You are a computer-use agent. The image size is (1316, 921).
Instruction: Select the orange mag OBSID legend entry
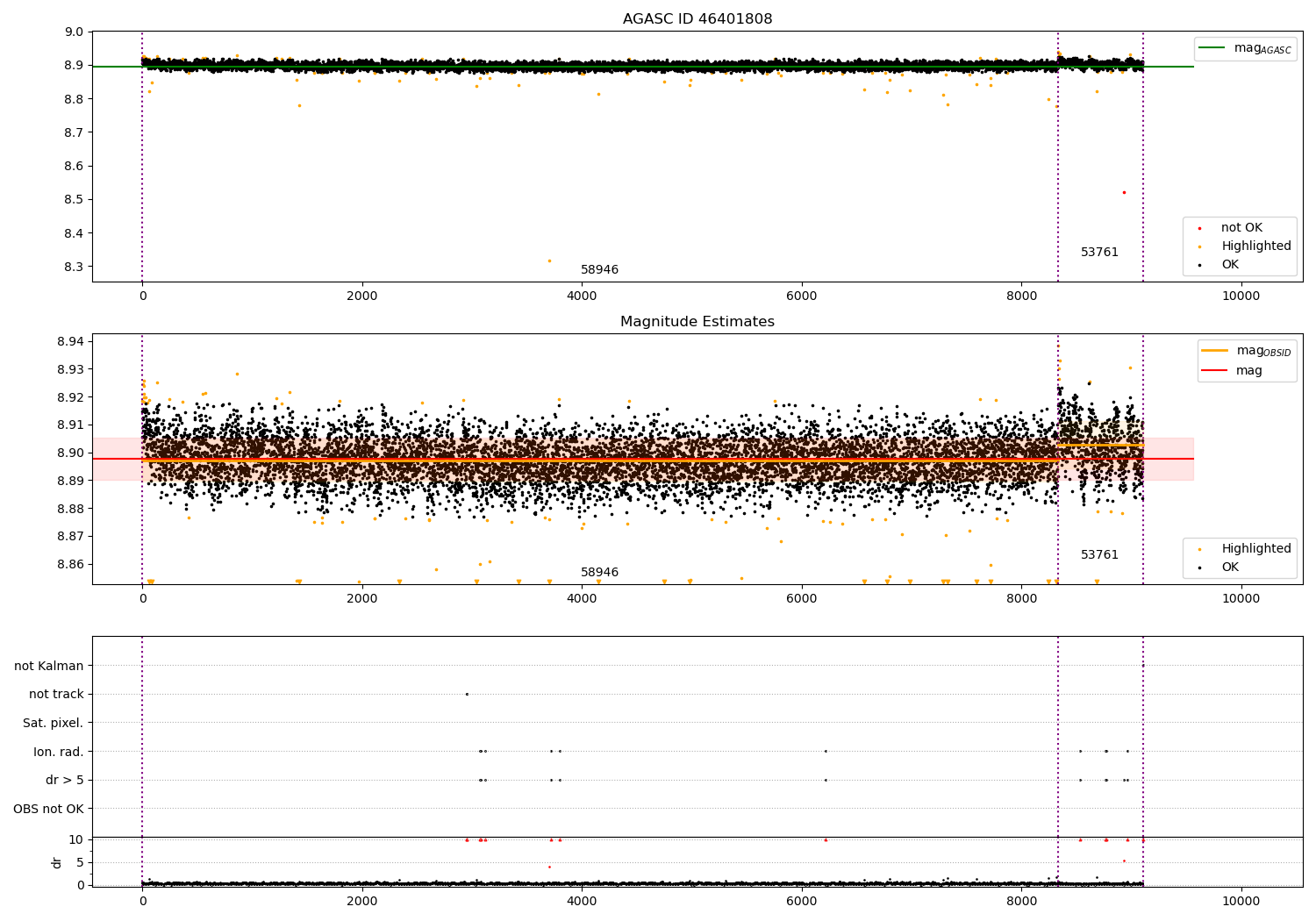[1247, 351]
